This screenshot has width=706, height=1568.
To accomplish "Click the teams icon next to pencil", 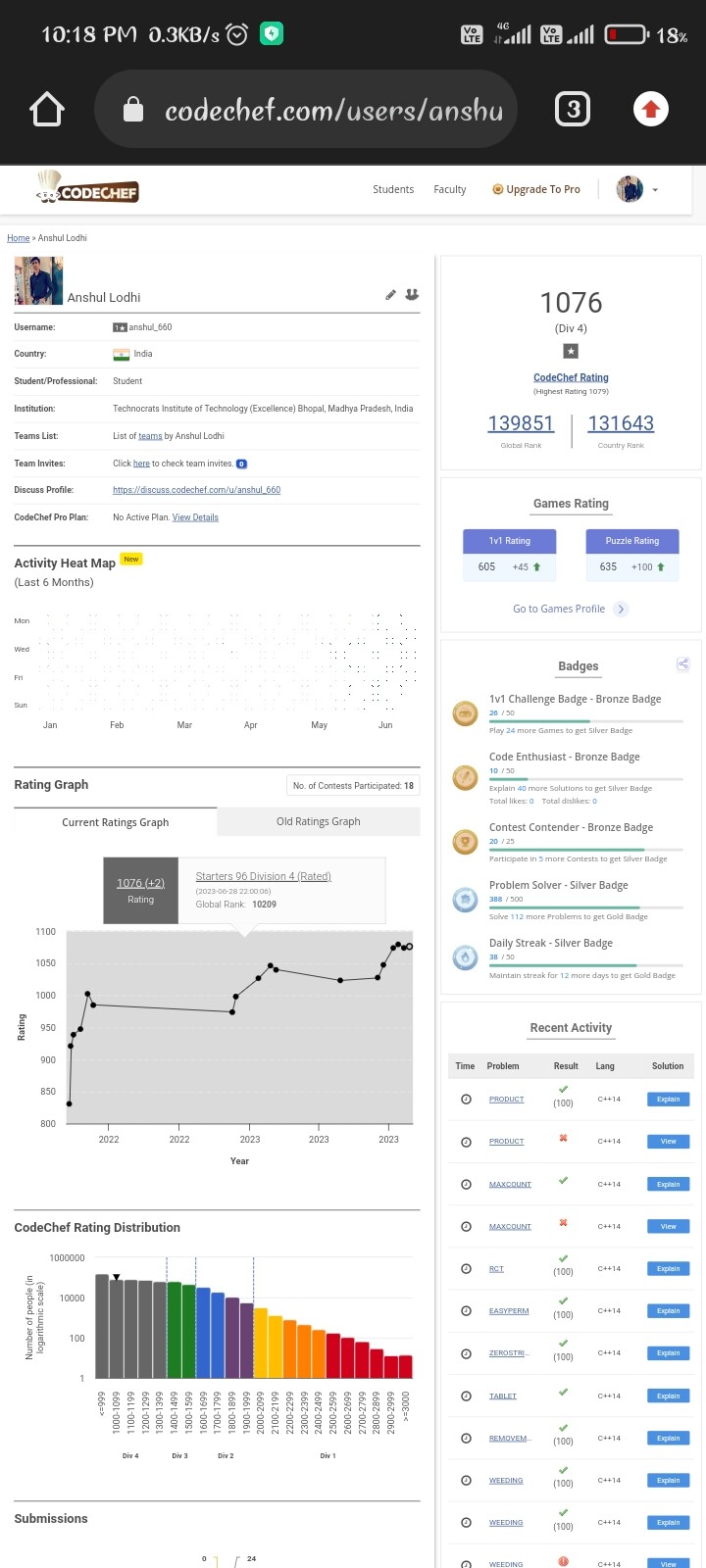I will [x=412, y=294].
